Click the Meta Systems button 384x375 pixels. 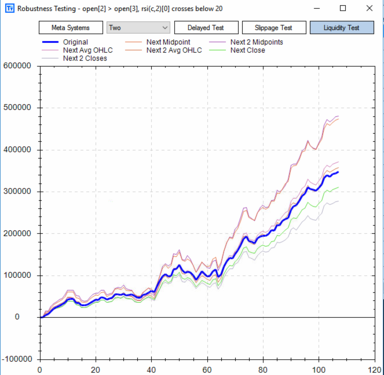(71, 28)
